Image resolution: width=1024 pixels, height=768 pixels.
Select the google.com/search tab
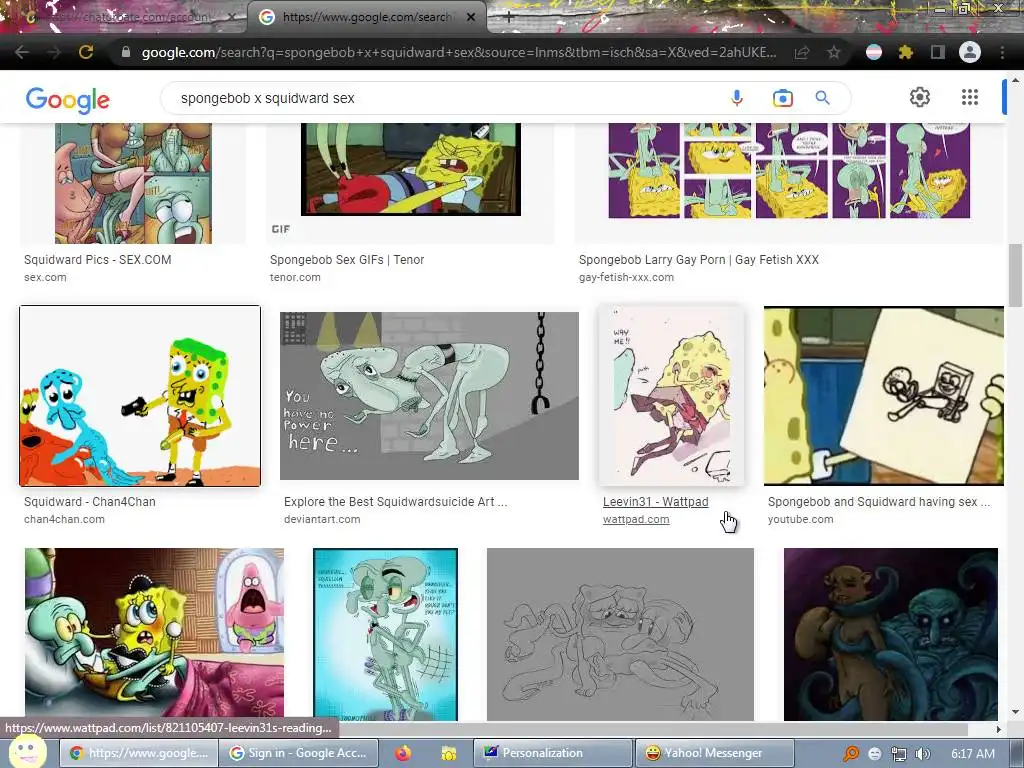(x=366, y=18)
